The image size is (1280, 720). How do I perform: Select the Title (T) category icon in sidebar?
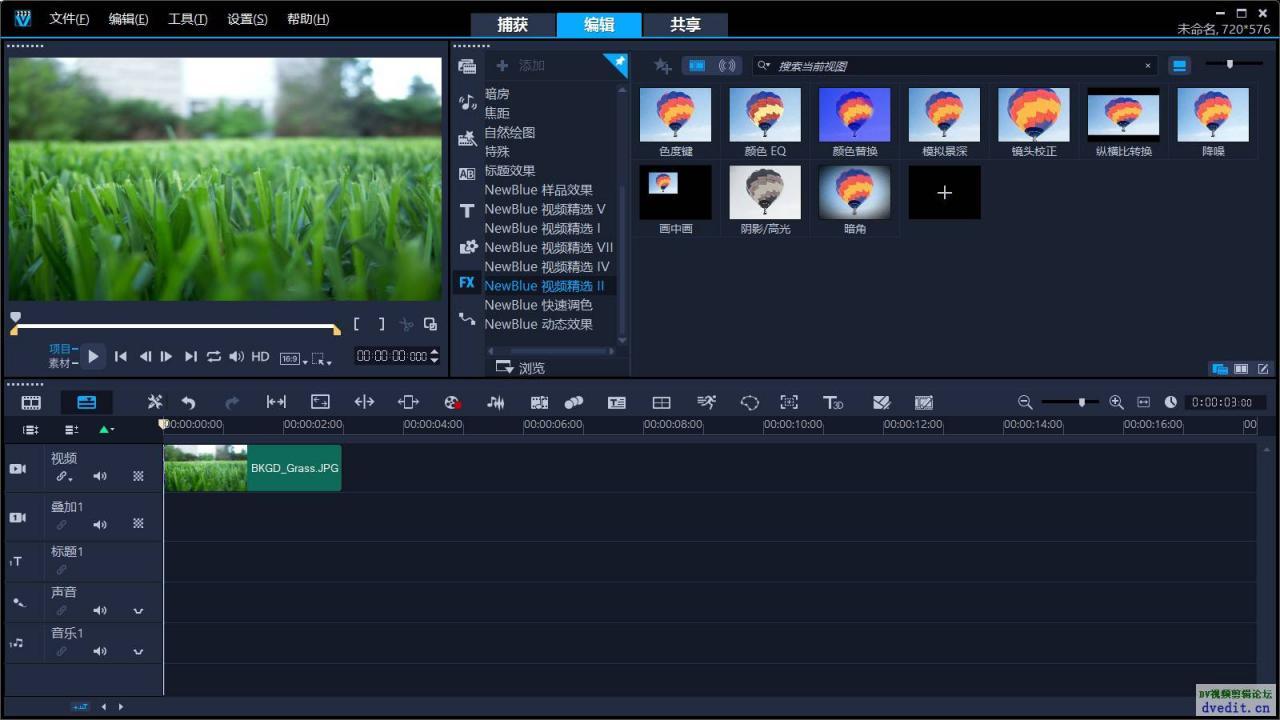[467, 210]
